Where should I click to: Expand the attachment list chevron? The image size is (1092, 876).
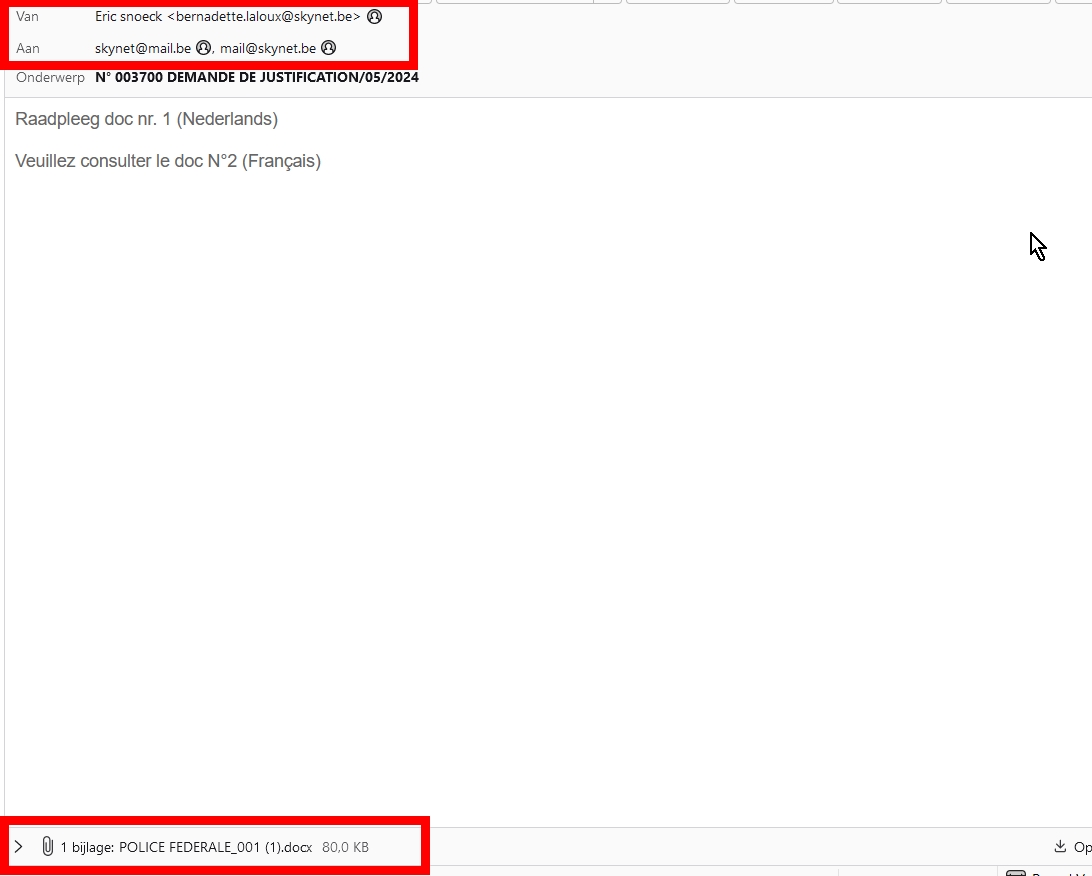point(18,847)
